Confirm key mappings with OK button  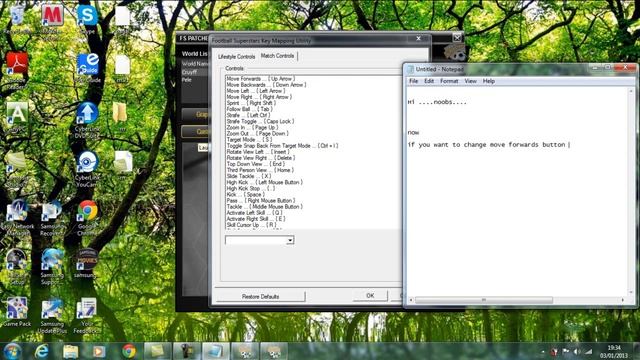click(370, 296)
